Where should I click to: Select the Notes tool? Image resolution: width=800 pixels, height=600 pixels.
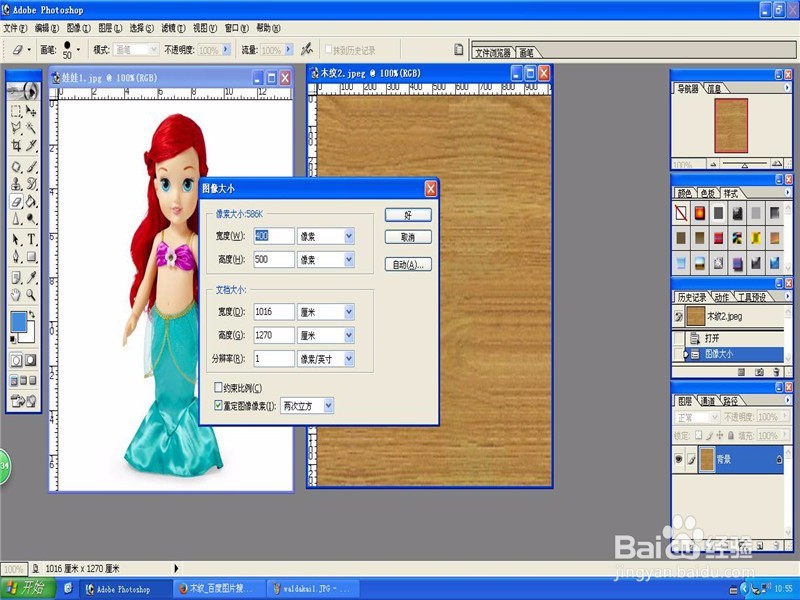point(16,277)
